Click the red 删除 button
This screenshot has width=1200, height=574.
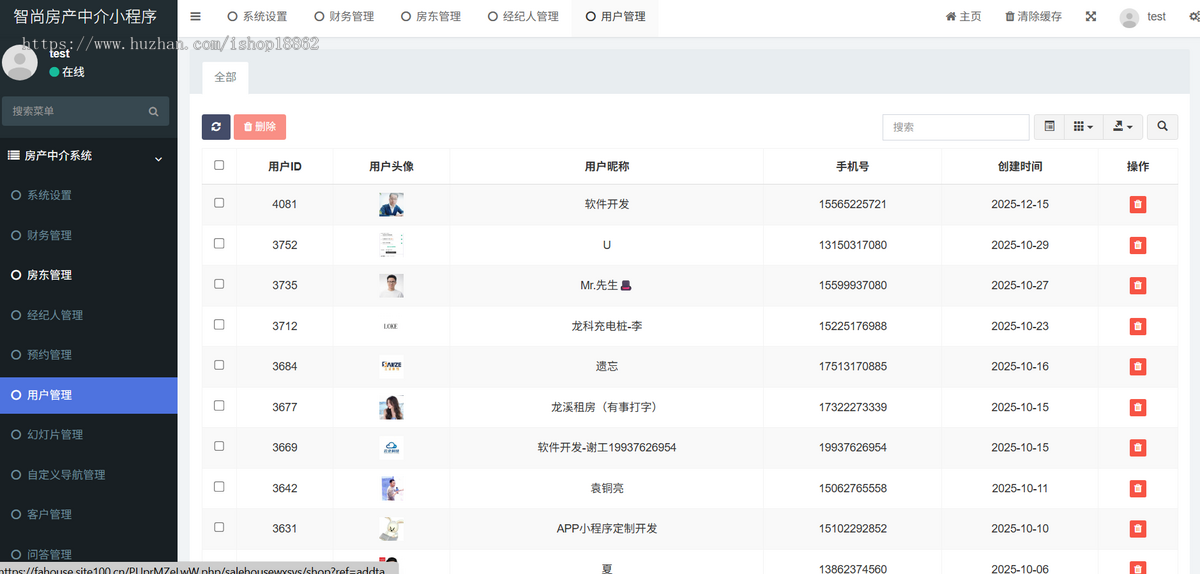(260, 127)
